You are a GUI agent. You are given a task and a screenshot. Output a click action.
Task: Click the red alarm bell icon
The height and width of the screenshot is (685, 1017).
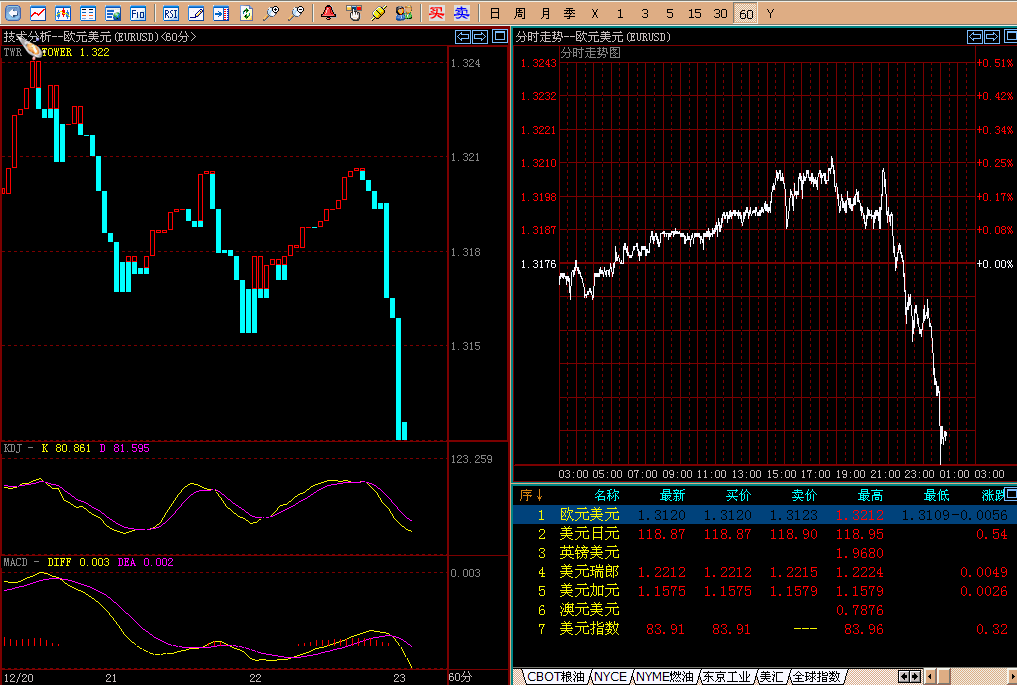[328, 13]
